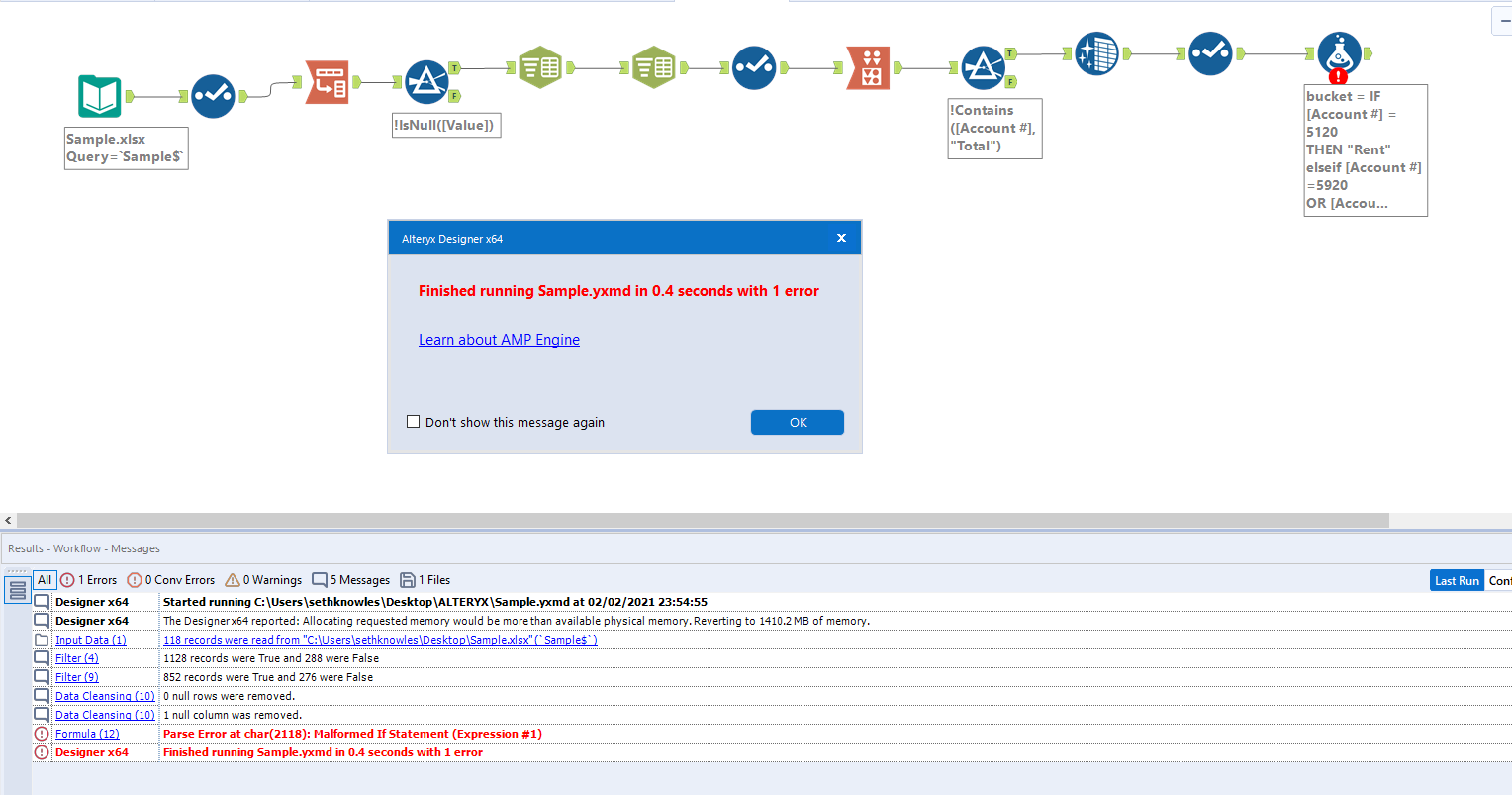Screen dimensions: 1512x795
Task: Select the Filter tool annotated !Contains Total
Action: coord(985,67)
